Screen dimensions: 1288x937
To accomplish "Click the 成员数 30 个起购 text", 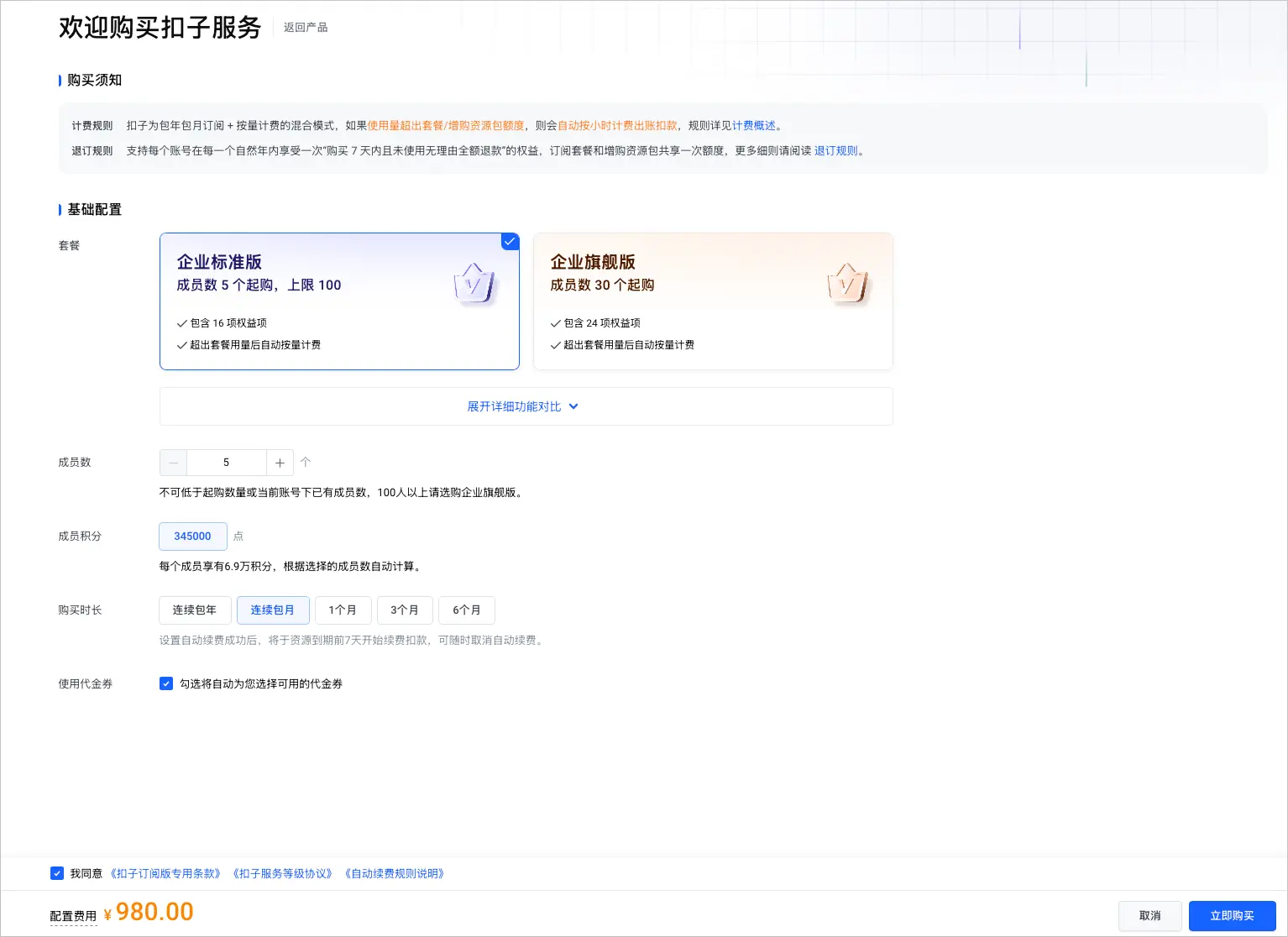I will click(602, 285).
